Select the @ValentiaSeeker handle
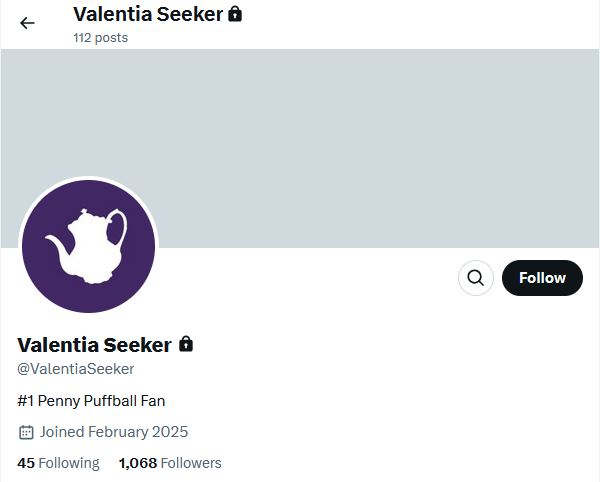The height and width of the screenshot is (482, 600). pyautogui.click(x=76, y=369)
